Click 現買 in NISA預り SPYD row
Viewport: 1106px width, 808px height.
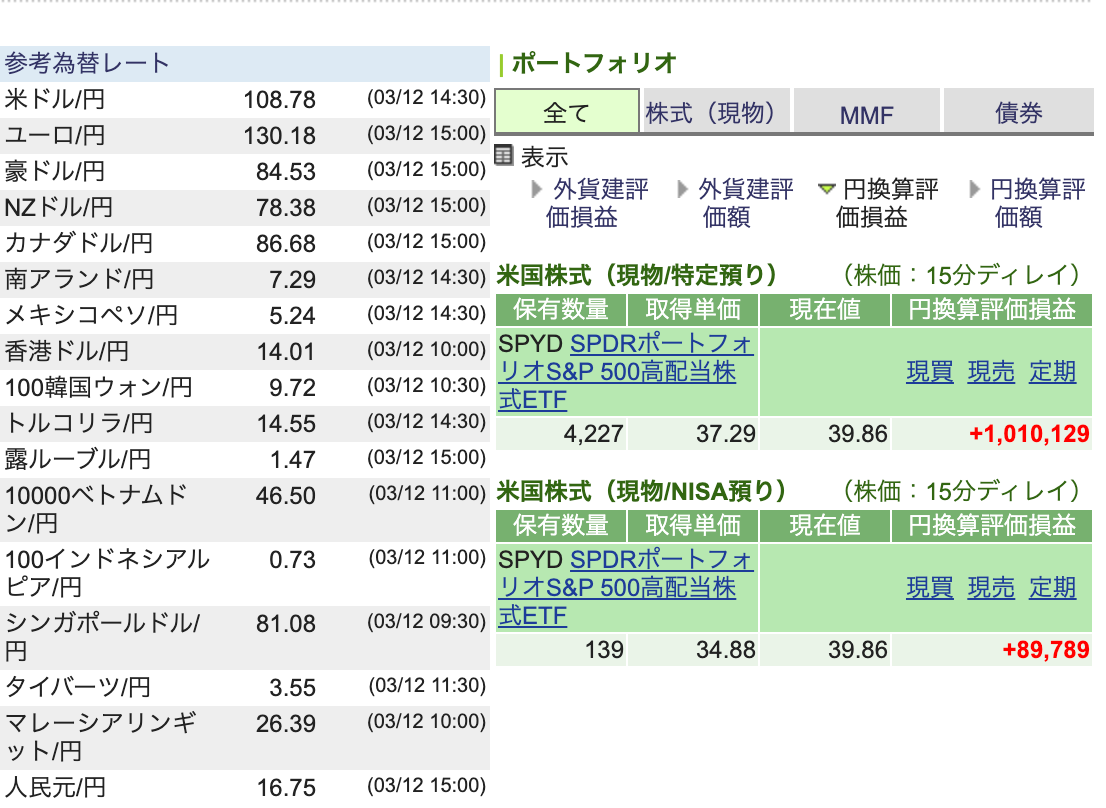(930, 587)
